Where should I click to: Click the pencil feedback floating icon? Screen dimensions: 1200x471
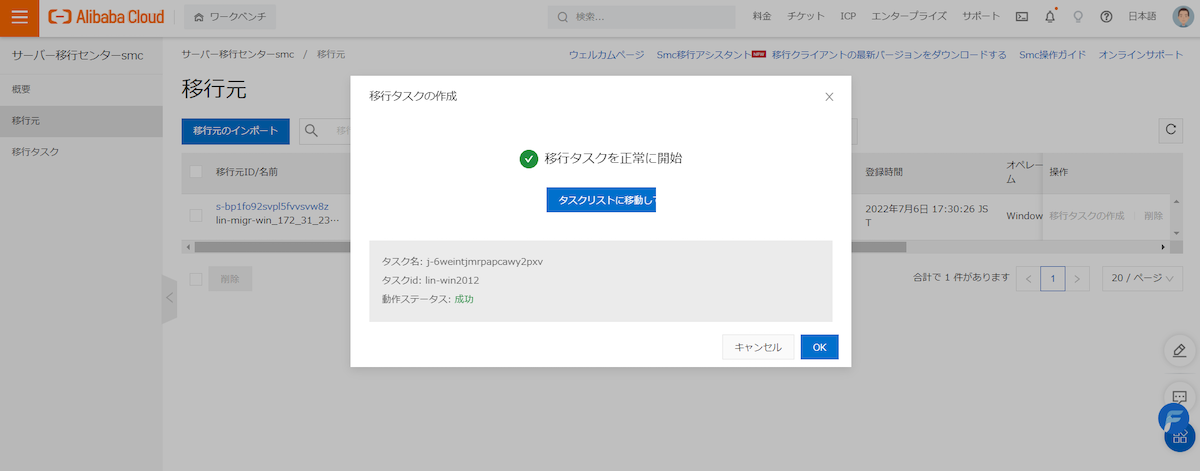1179,350
